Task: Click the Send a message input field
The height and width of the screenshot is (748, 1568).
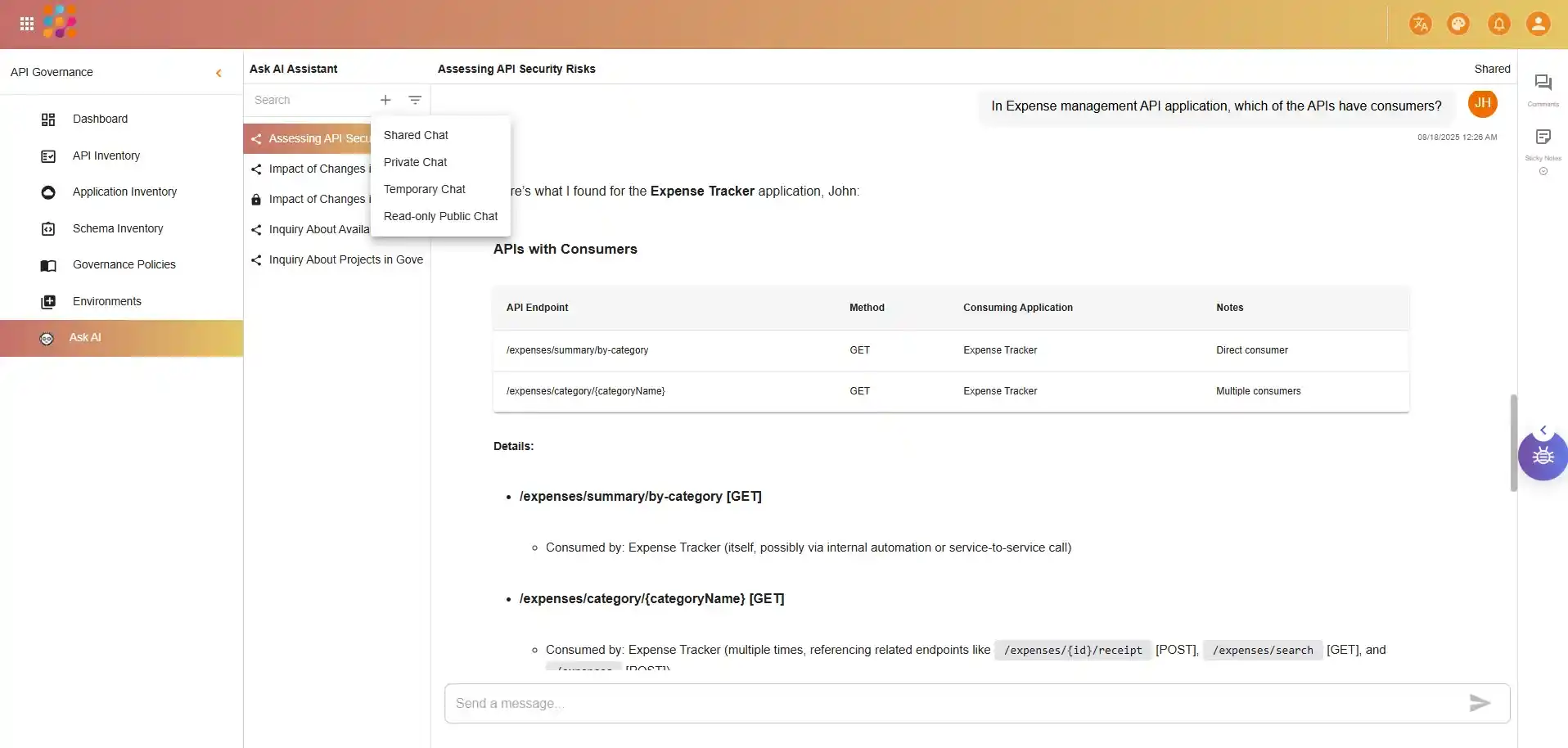Action: [x=949, y=703]
